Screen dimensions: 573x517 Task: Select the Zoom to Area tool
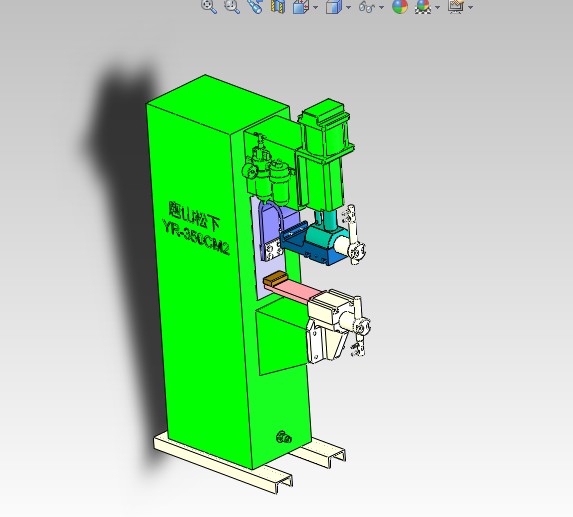pyautogui.click(x=232, y=6)
